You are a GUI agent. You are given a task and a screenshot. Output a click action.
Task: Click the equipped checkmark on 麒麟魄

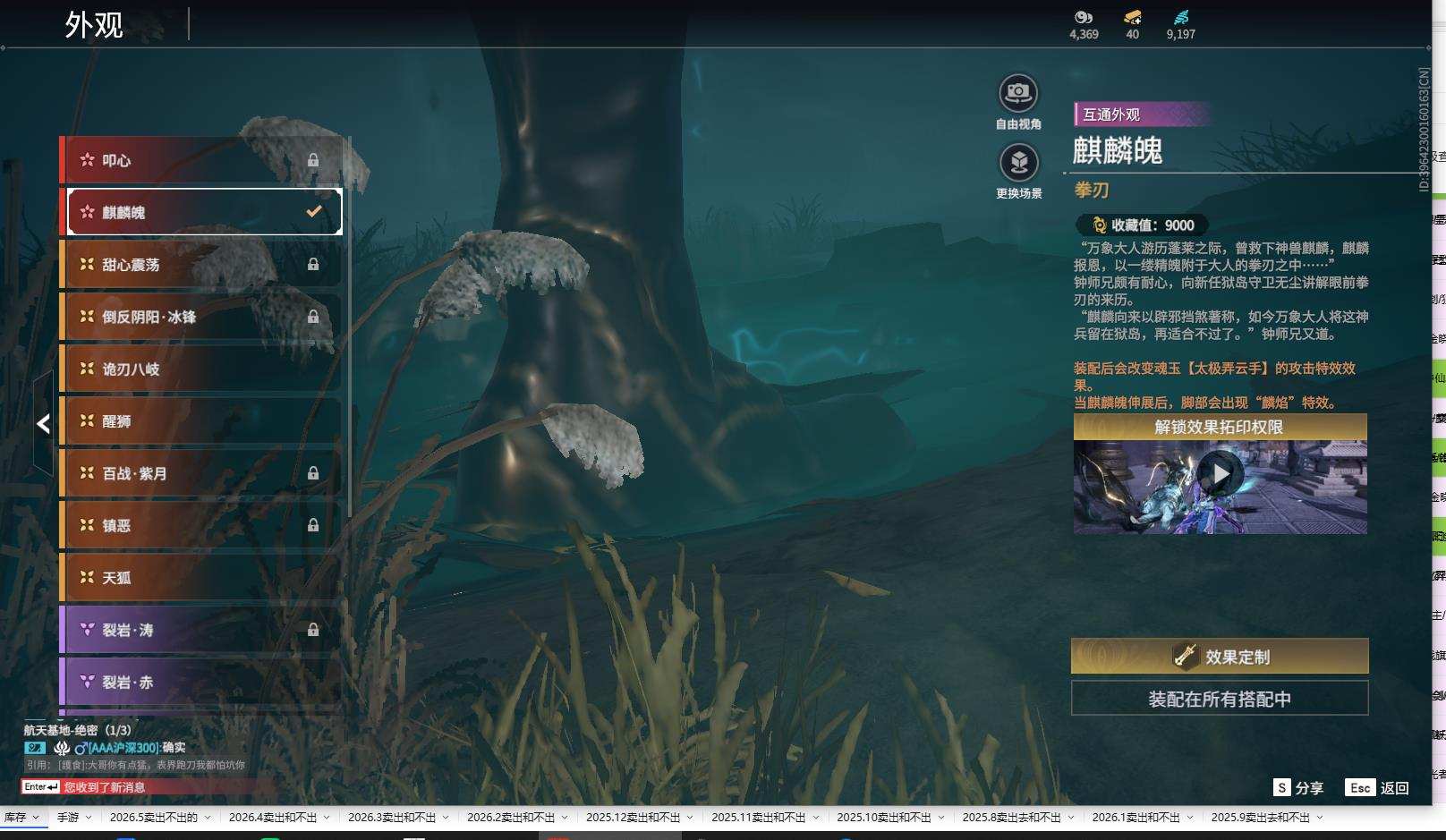click(x=314, y=212)
